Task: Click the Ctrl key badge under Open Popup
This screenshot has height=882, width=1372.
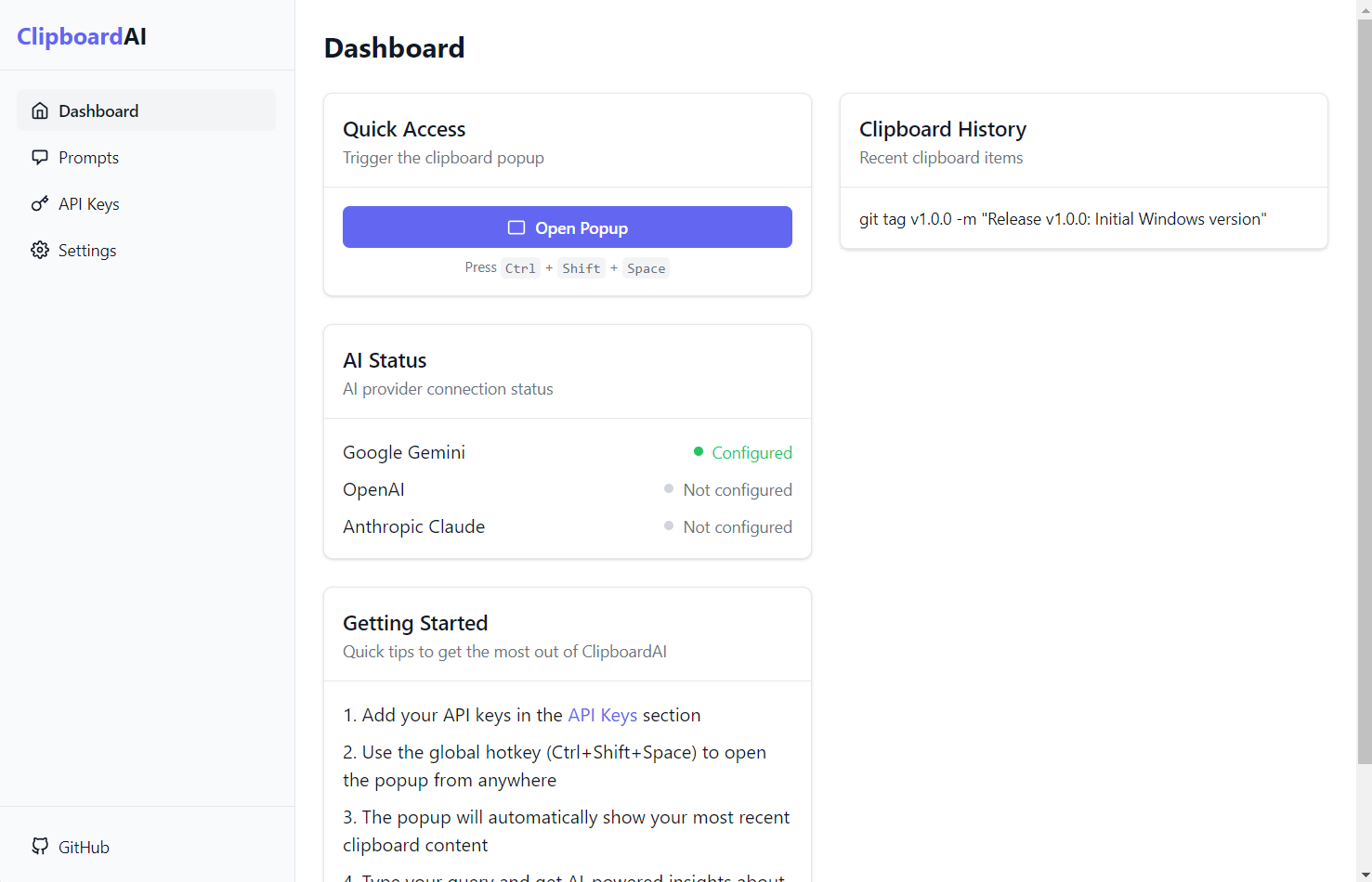Action: click(520, 268)
